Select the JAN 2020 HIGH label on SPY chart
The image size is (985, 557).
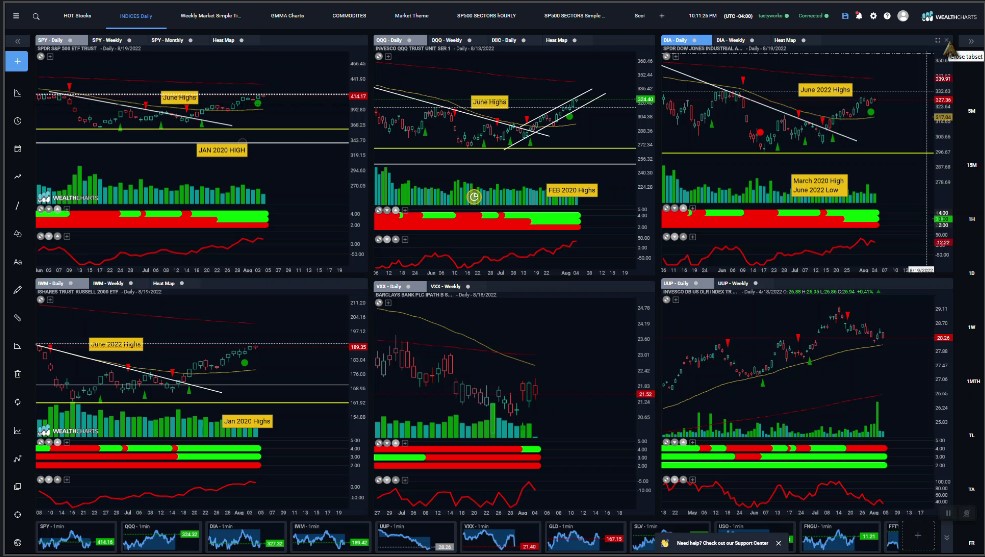coord(221,150)
